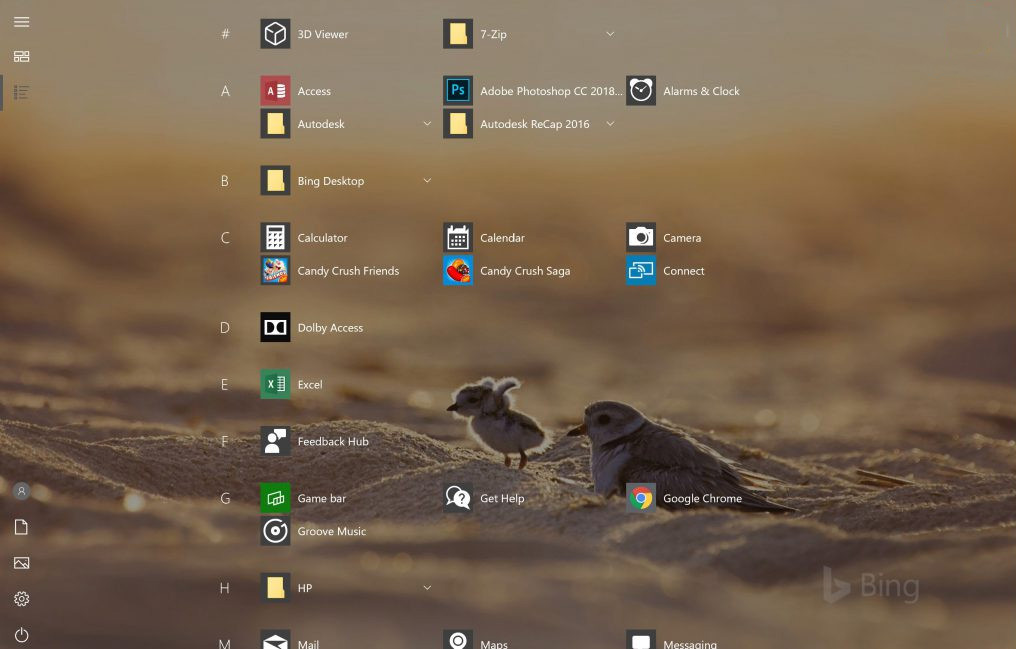Viewport: 1016px width, 649px height.
Task: Open Alarms & Clock icon
Action: tap(641, 91)
